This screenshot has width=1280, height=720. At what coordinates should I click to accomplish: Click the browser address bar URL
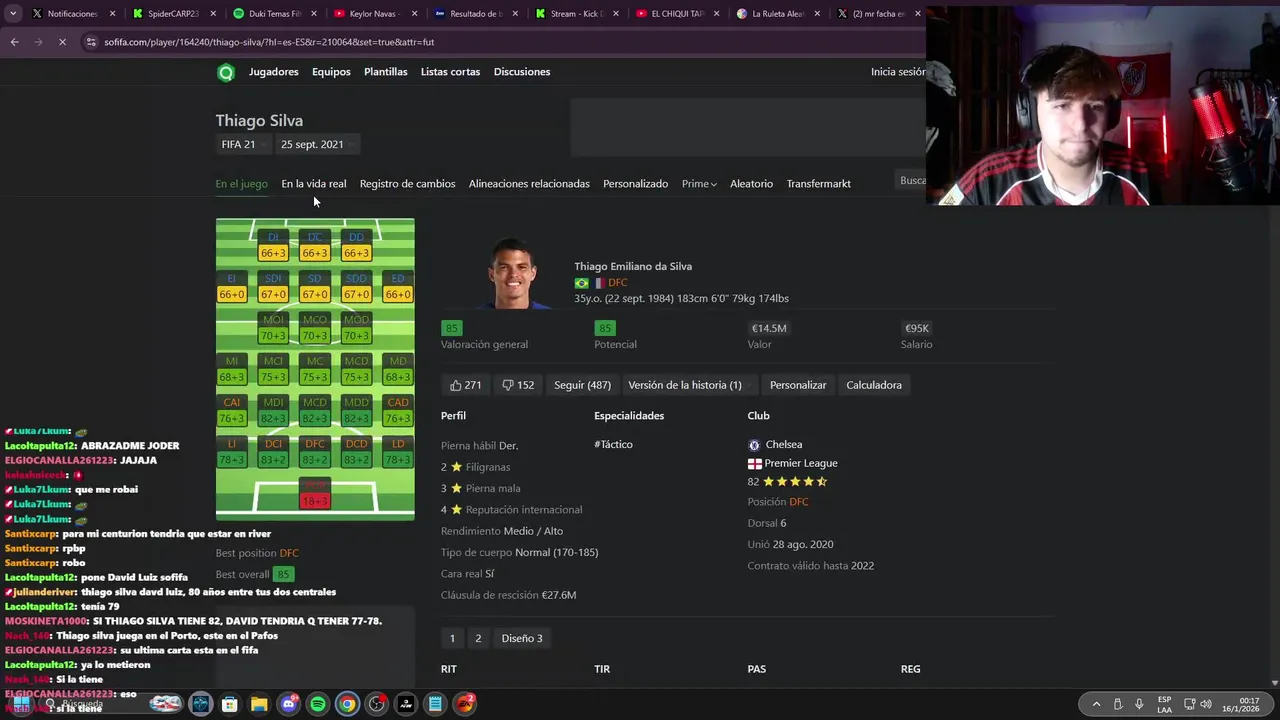click(x=269, y=42)
